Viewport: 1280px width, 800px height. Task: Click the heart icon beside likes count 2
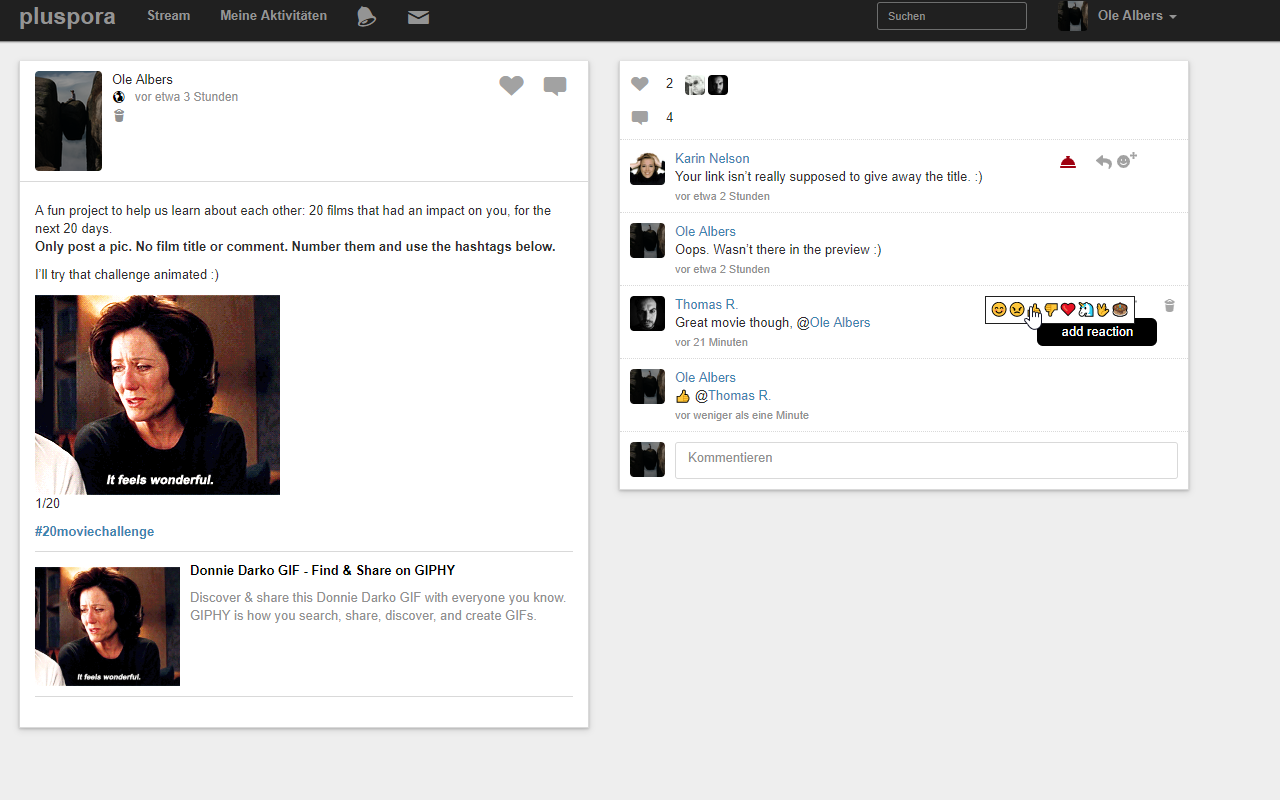[640, 84]
